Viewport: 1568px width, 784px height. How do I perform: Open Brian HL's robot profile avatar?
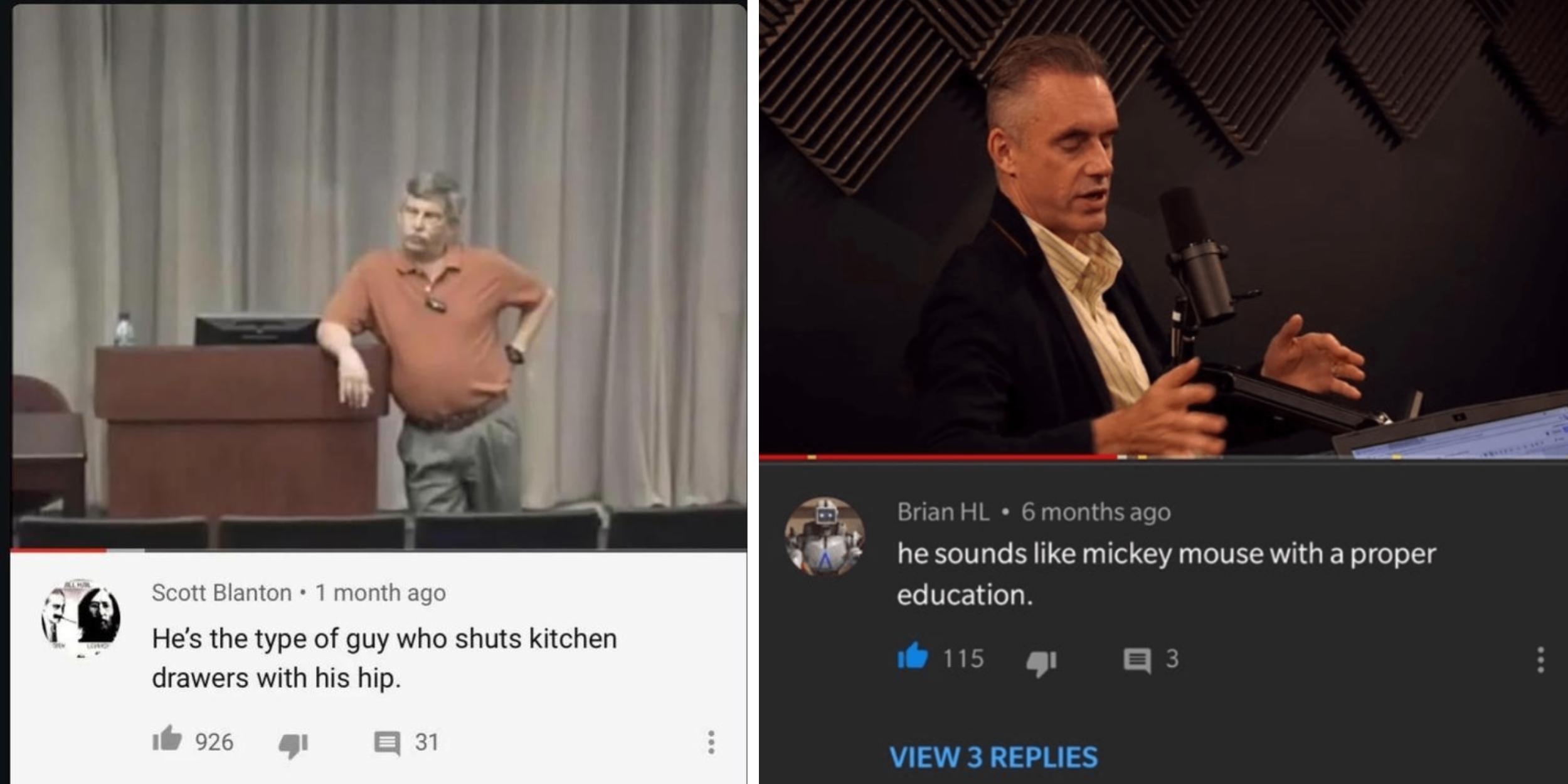(x=825, y=537)
